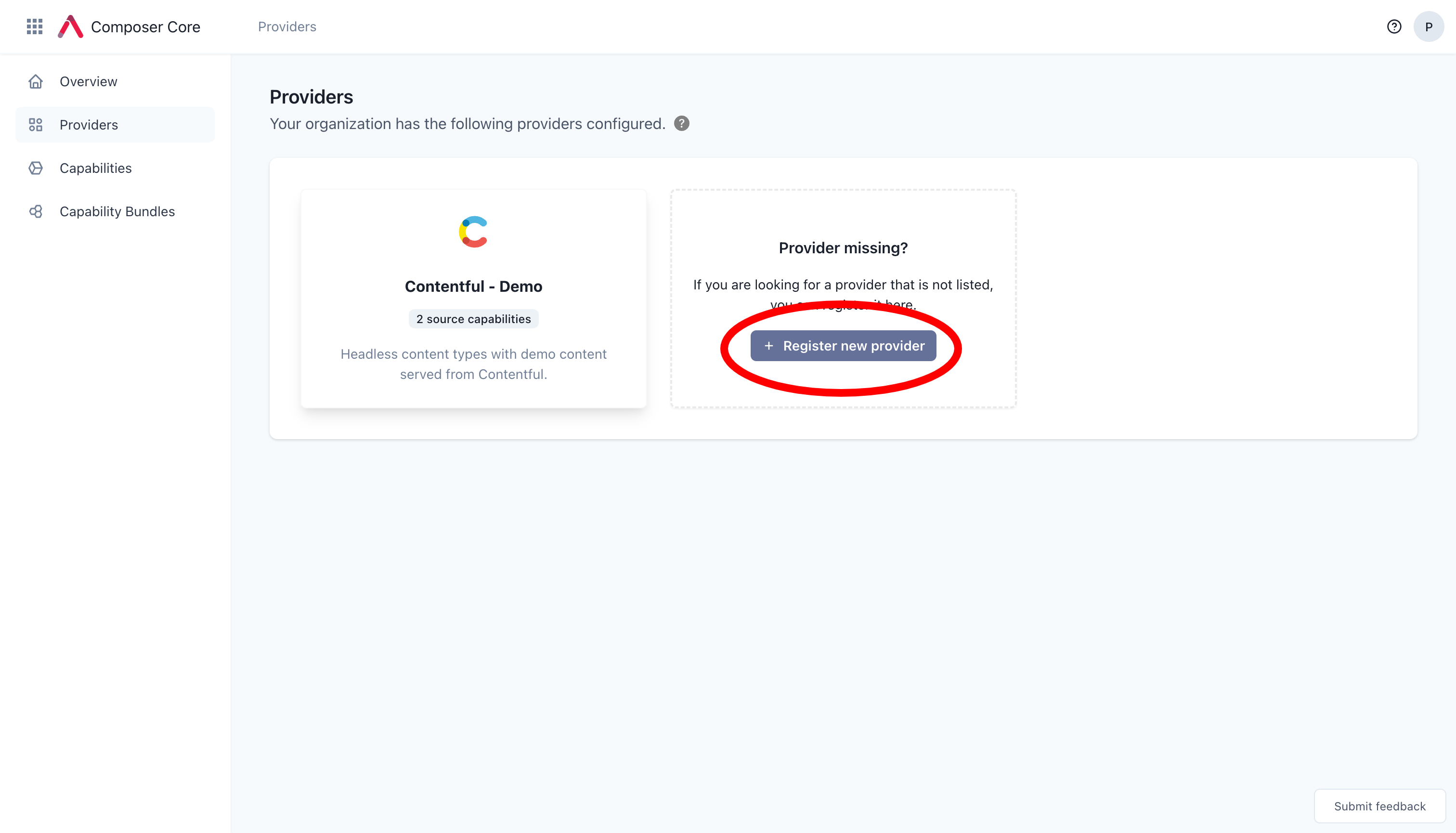Screen dimensions: 1456x833
Task: Click the user profile icon top-right
Action: tap(1428, 27)
